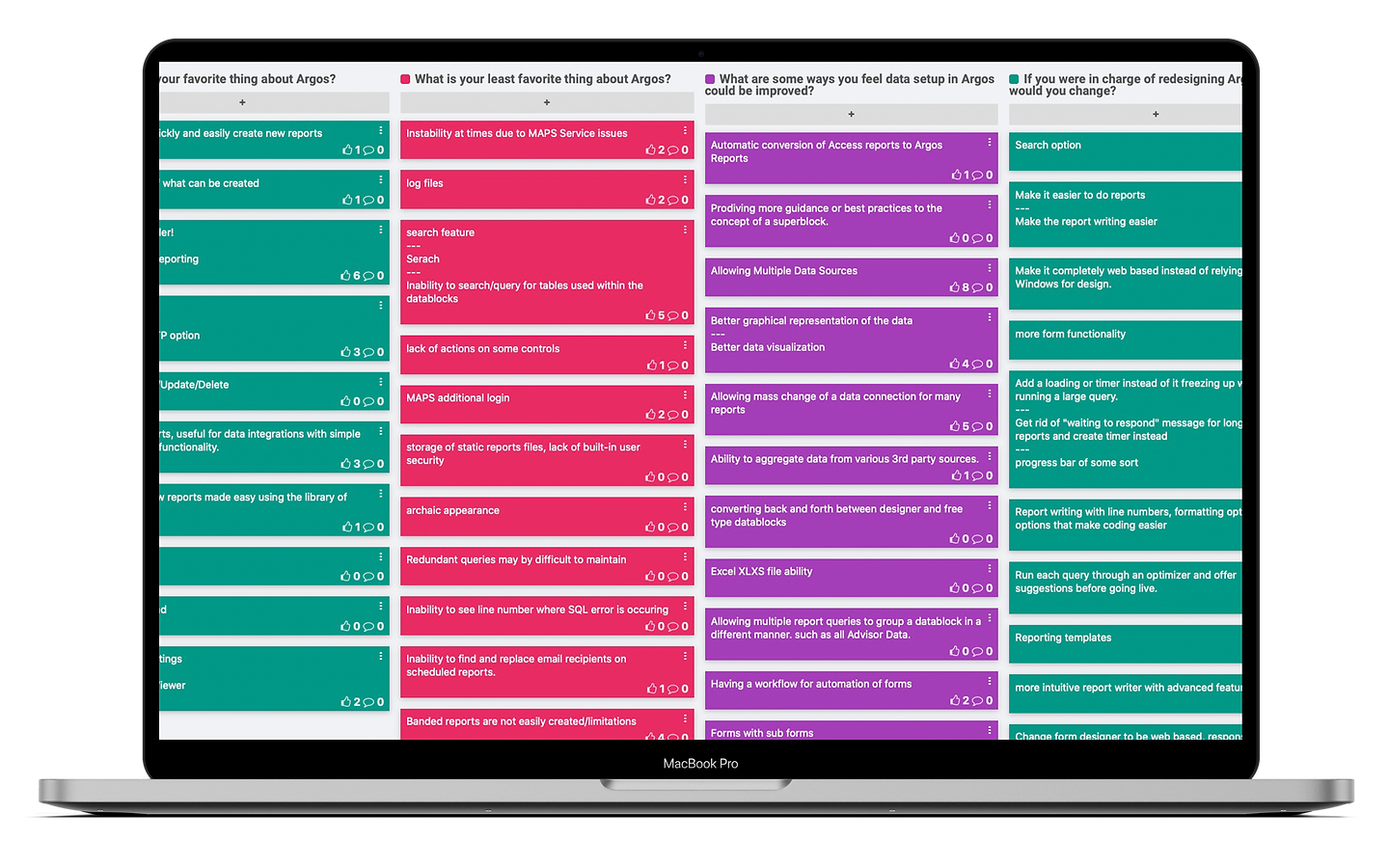Like 'Instability at times due to MAPS' card

[x=651, y=150]
